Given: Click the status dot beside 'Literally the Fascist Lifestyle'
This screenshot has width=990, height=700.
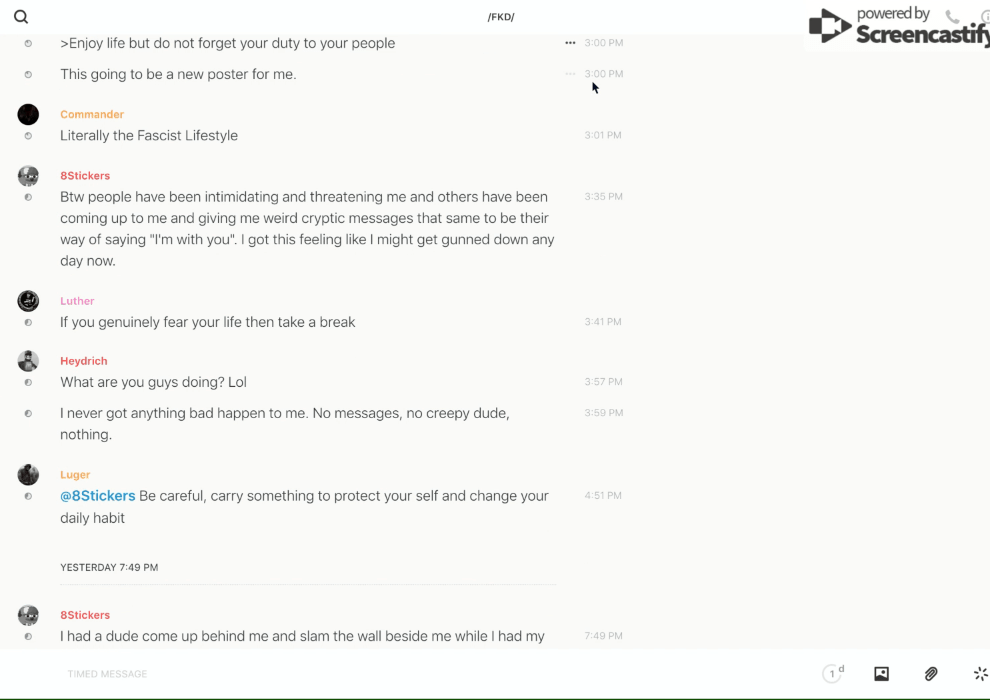Looking at the screenshot, I should 28,136.
